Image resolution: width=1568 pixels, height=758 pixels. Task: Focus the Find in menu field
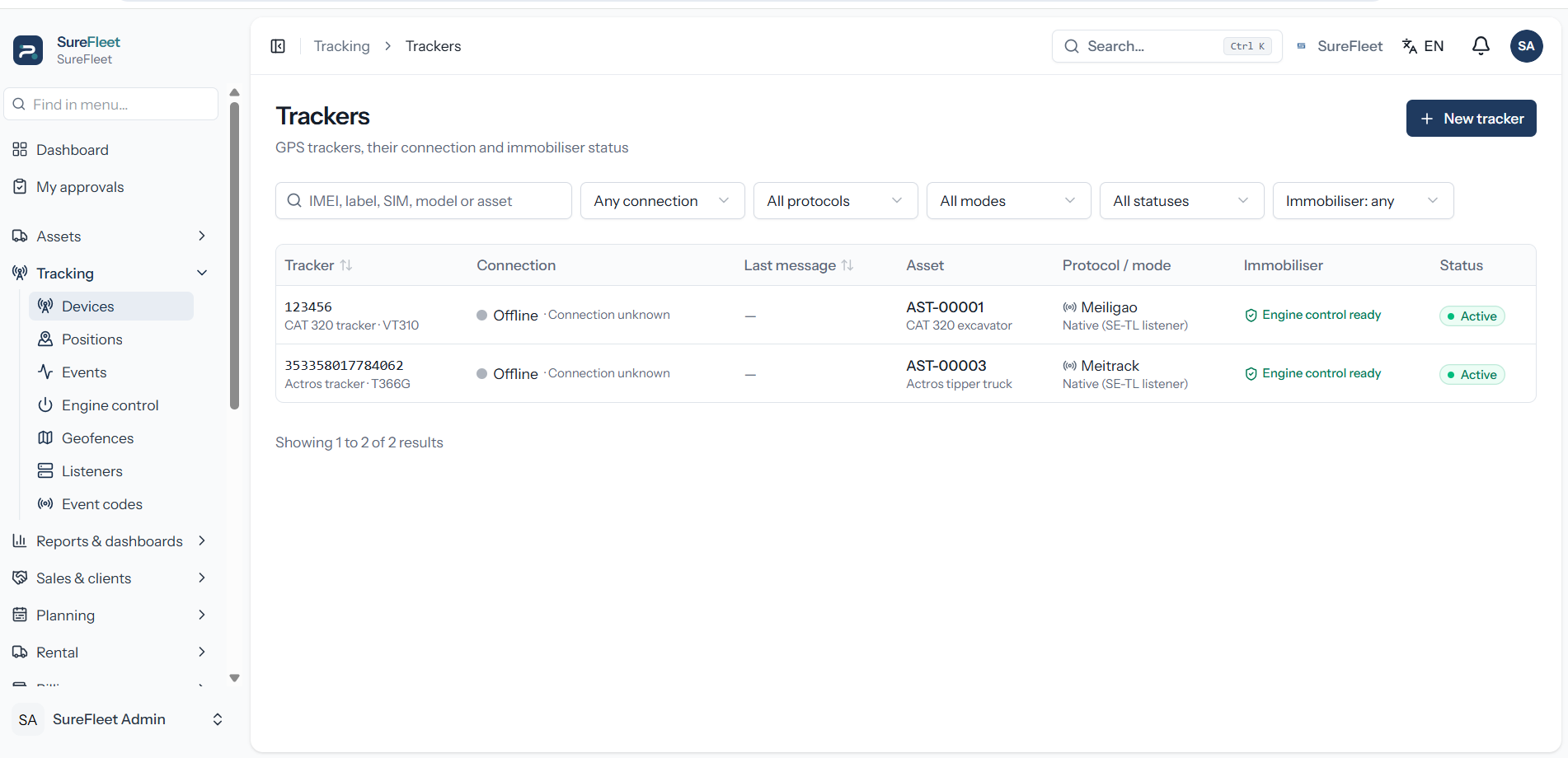click(x=111, y=105)
